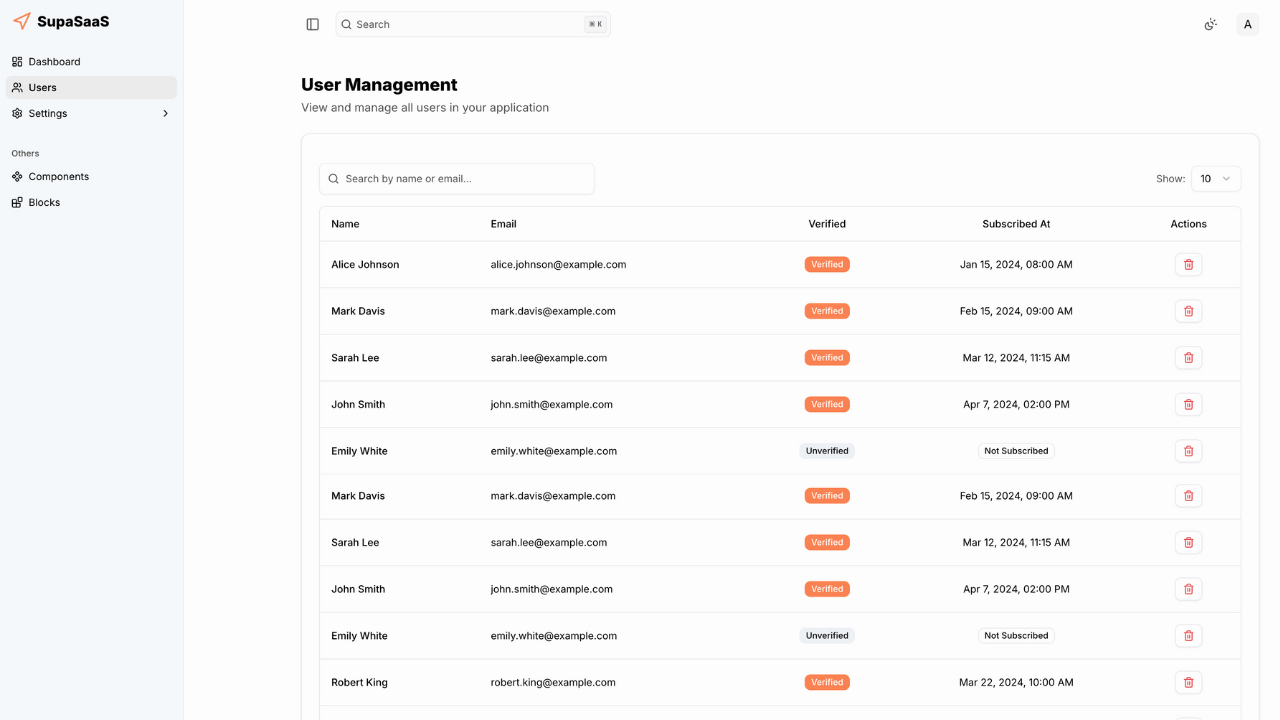
Task: Click the magnifier icon in the top search bar
Action: (346, 24)
